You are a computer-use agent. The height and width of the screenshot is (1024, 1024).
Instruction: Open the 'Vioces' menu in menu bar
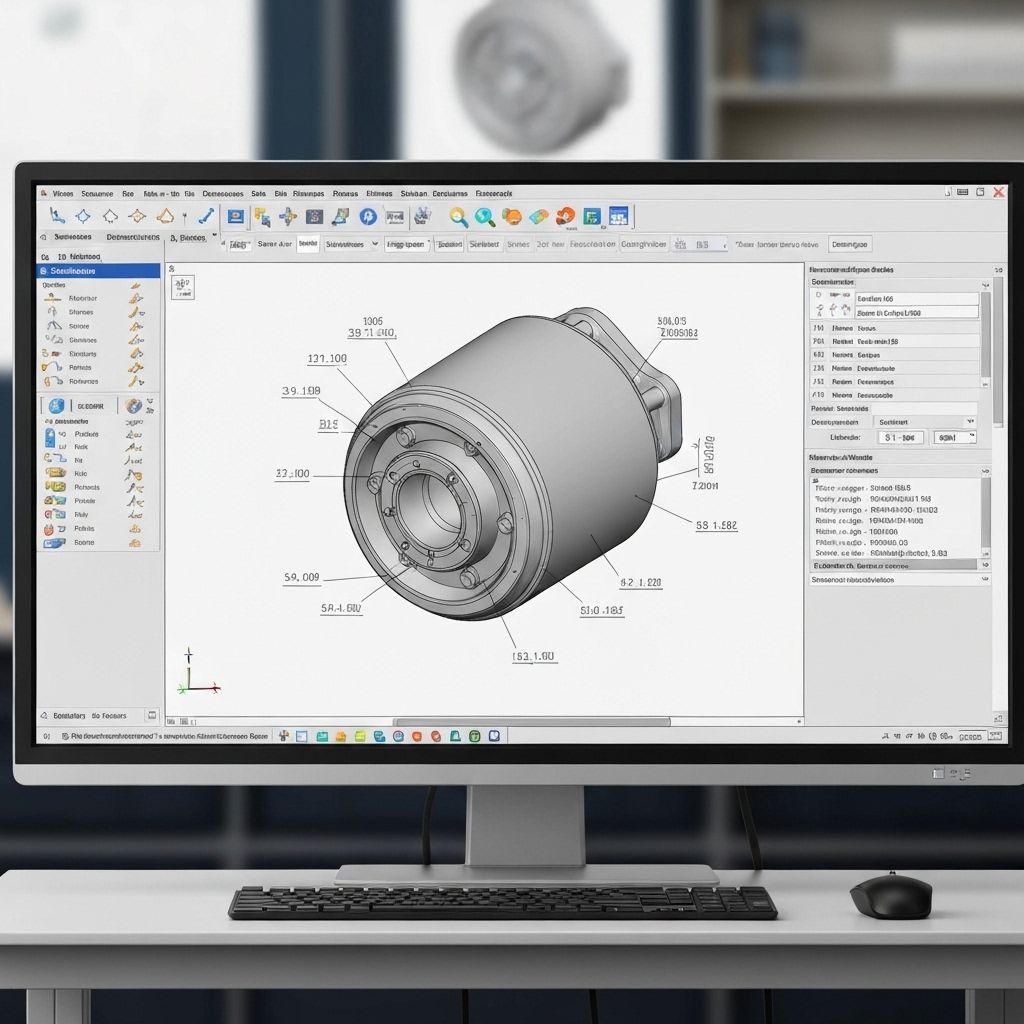63,193
